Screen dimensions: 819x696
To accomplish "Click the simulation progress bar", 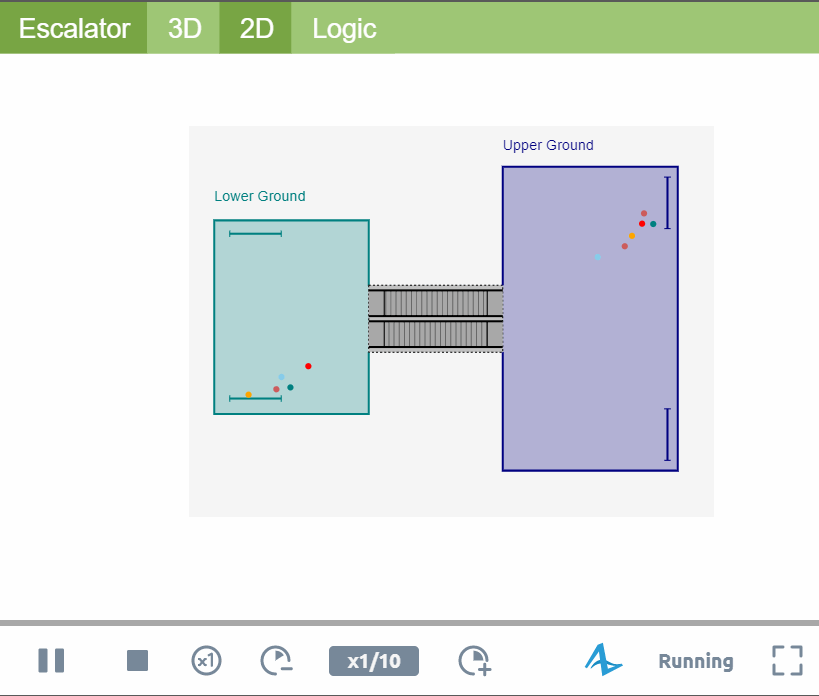I will 410,622.
